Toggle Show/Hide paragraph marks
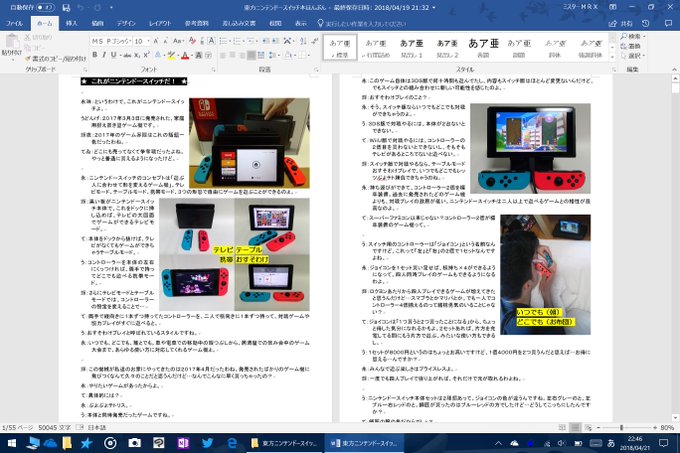This screenshot has height=453, width=680. click(x=315, y=41)
